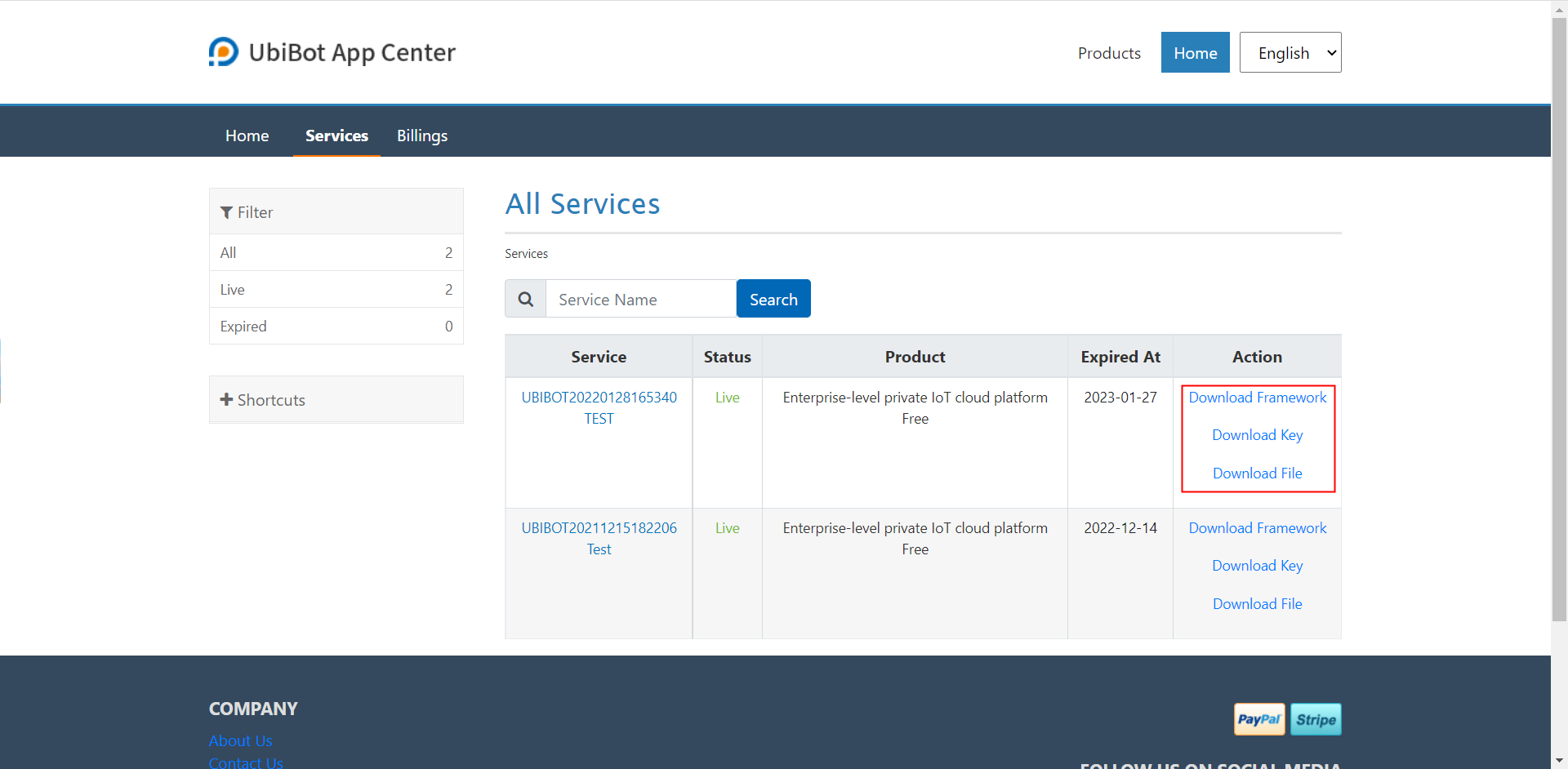Click the PayPal payment badge

pos(1258,719)
